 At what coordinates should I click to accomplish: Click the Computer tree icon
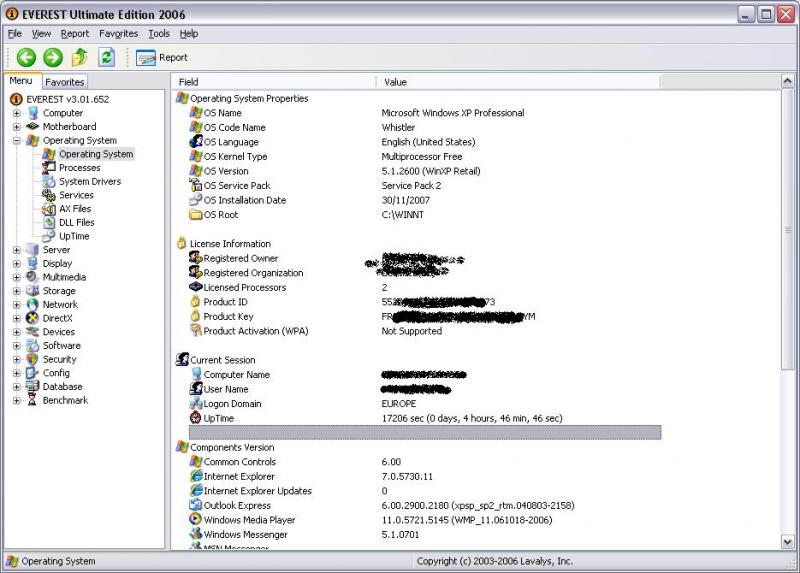point(33,113)
